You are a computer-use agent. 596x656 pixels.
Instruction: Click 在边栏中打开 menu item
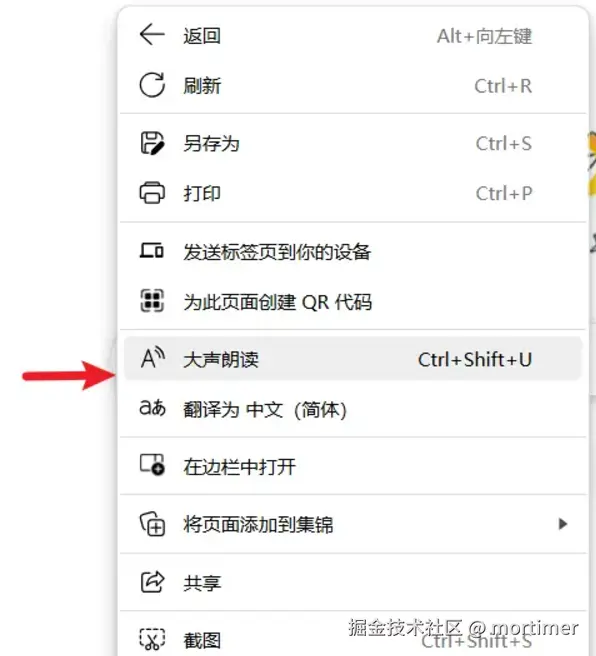353,466
